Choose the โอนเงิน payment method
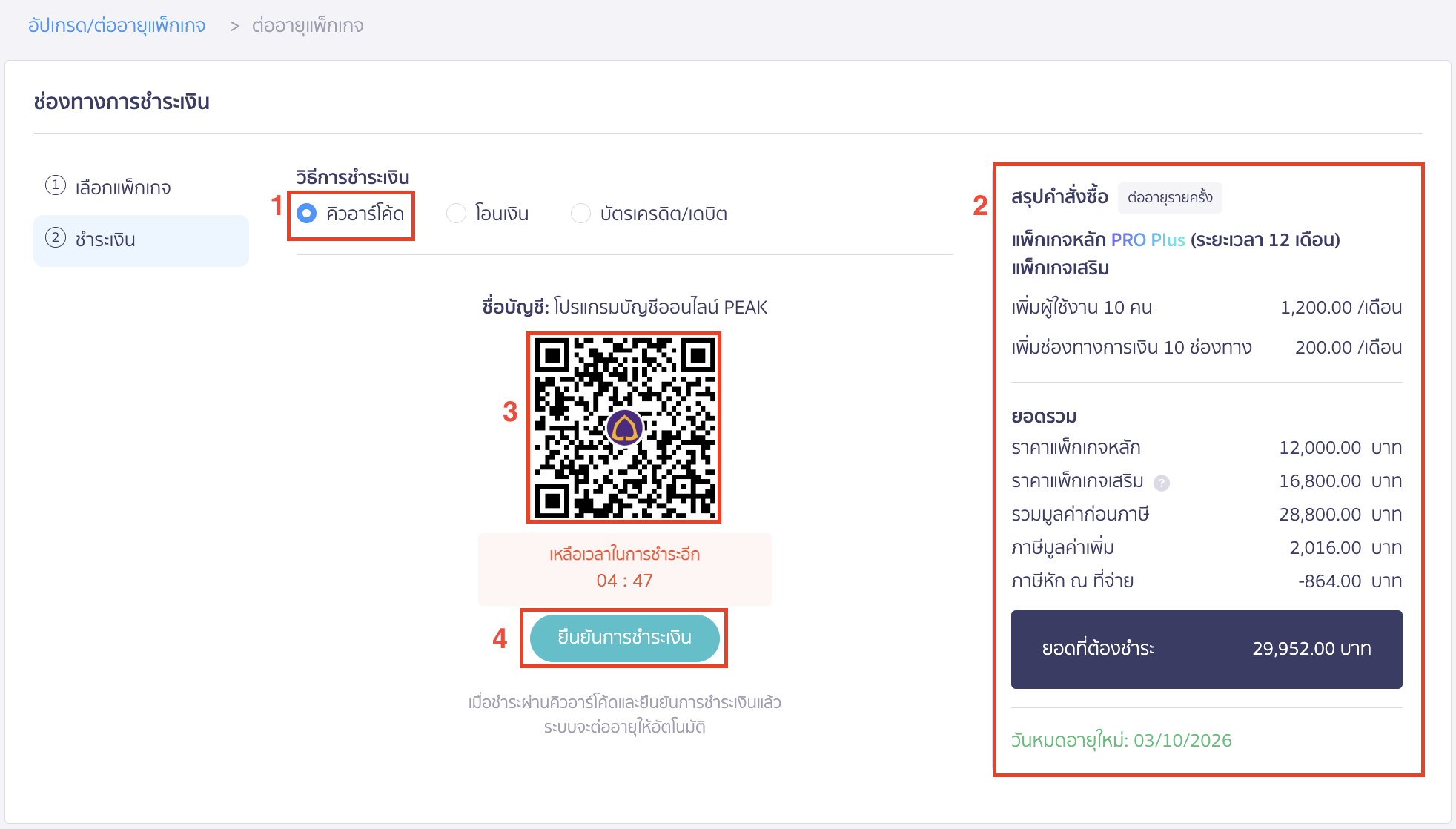The width and height of the screenshot is (1456, 829). (454, 214)
